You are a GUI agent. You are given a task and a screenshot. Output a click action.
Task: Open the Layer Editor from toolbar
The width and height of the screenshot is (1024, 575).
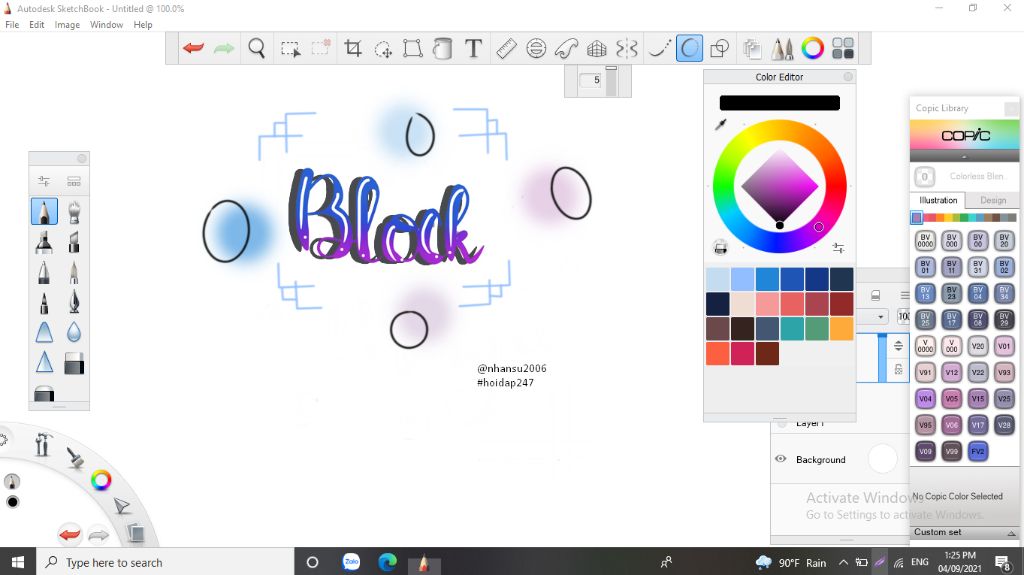pos(752,48)
